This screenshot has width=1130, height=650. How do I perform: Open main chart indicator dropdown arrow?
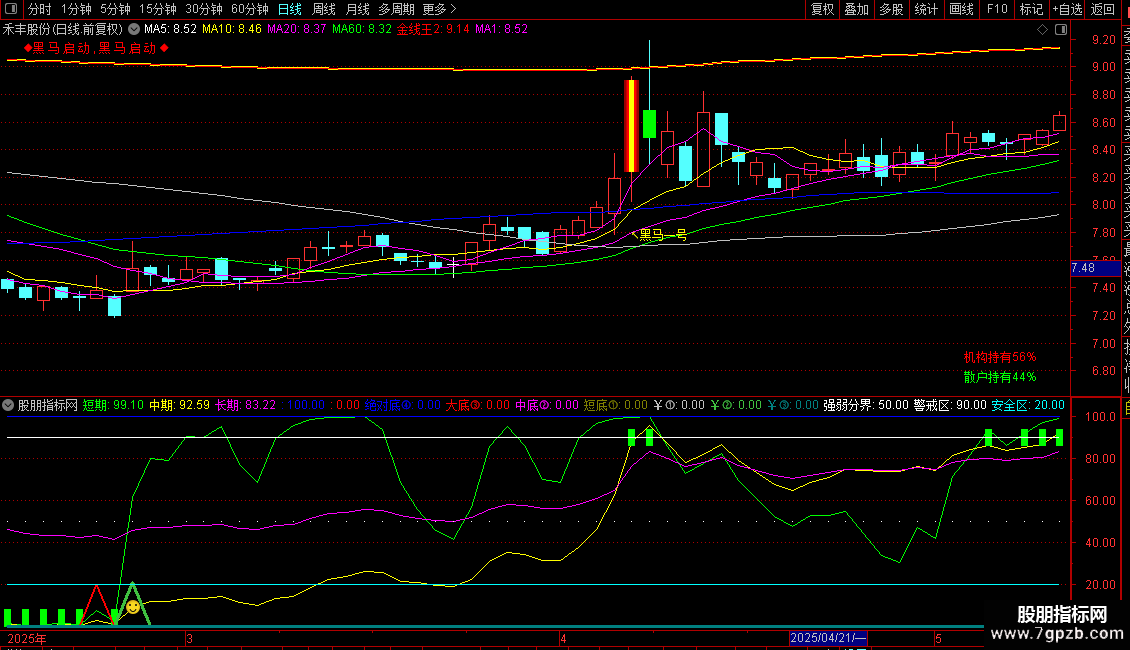134,30
